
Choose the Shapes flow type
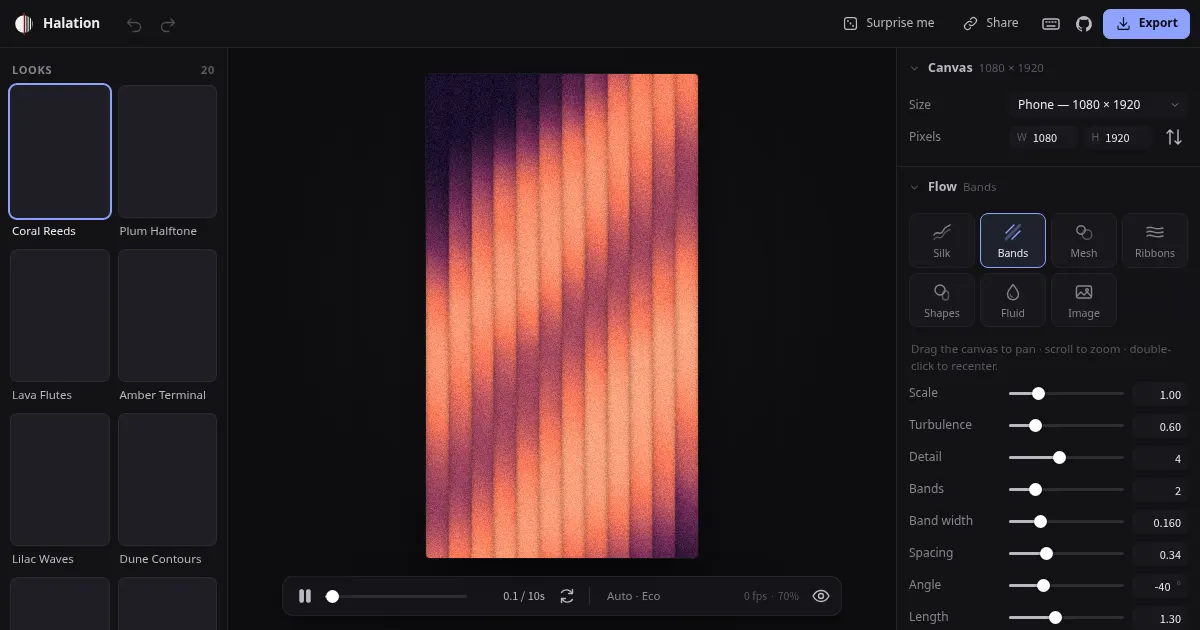tap(942, 300)
